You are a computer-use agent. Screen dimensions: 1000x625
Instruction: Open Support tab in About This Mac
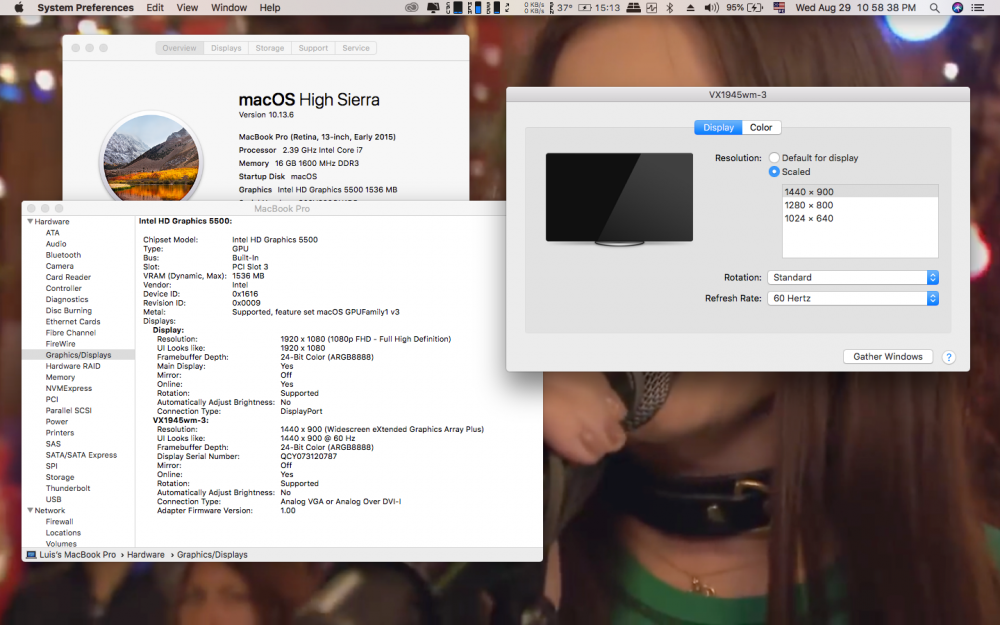point(313,48)
